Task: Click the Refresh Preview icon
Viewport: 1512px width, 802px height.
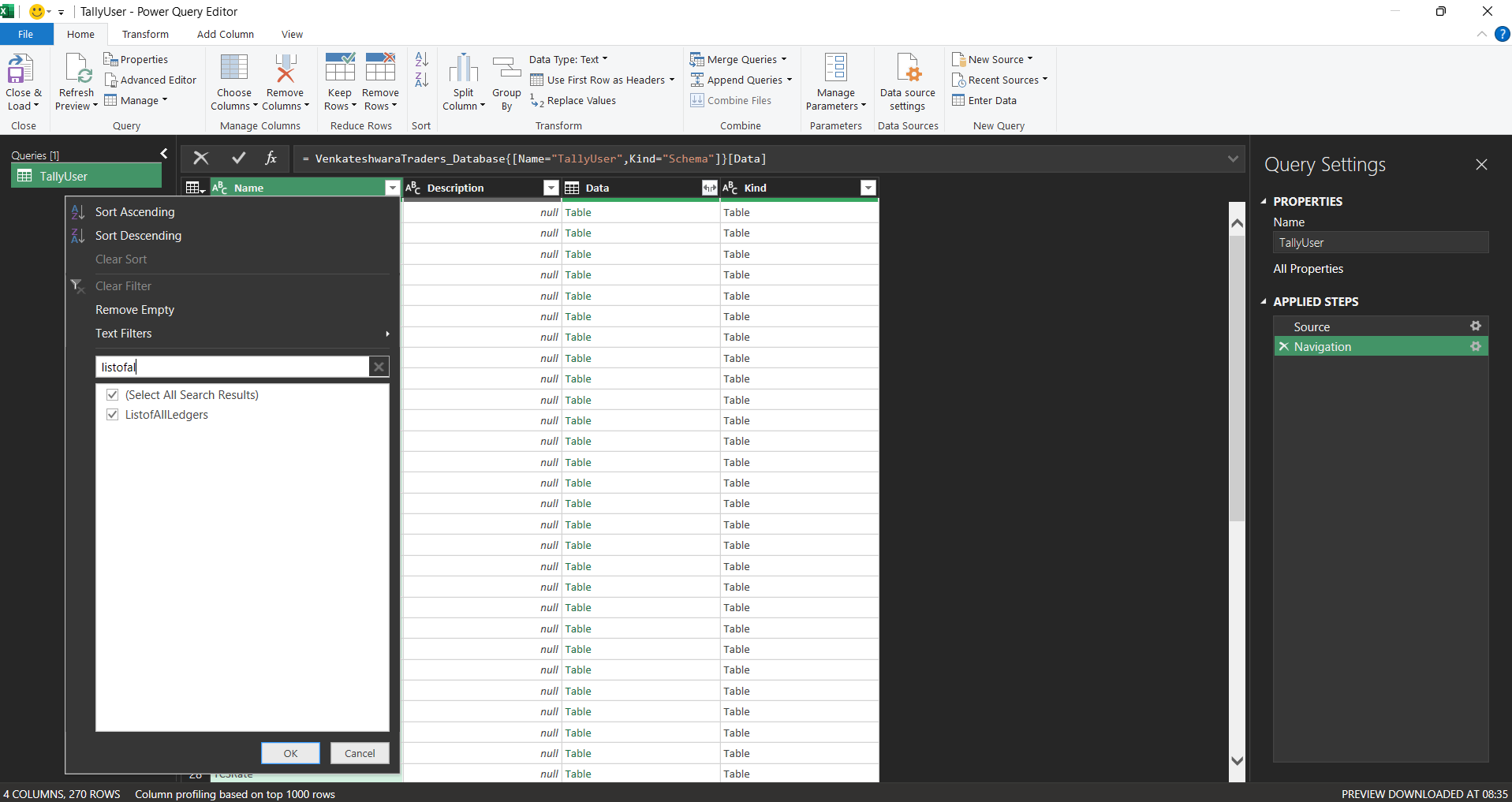Action: pyautogui.click(x=77, y=69)
